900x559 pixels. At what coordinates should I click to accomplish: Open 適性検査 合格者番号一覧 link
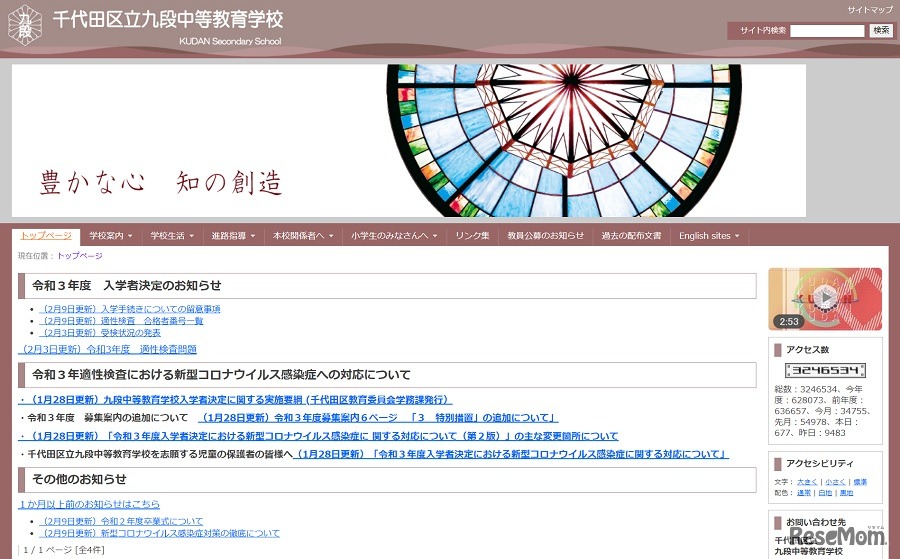tap(121, 321)
